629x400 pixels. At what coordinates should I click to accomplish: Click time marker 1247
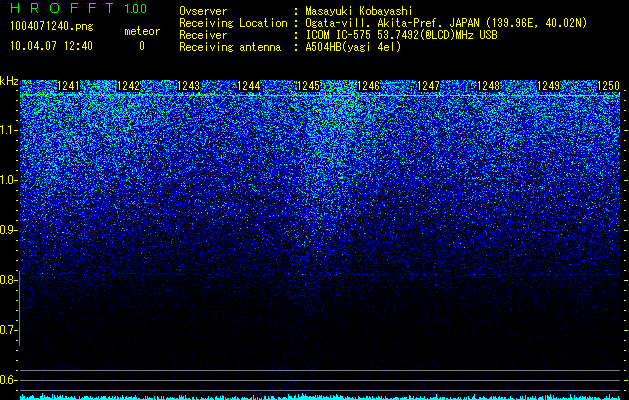(x=428, y=86)
